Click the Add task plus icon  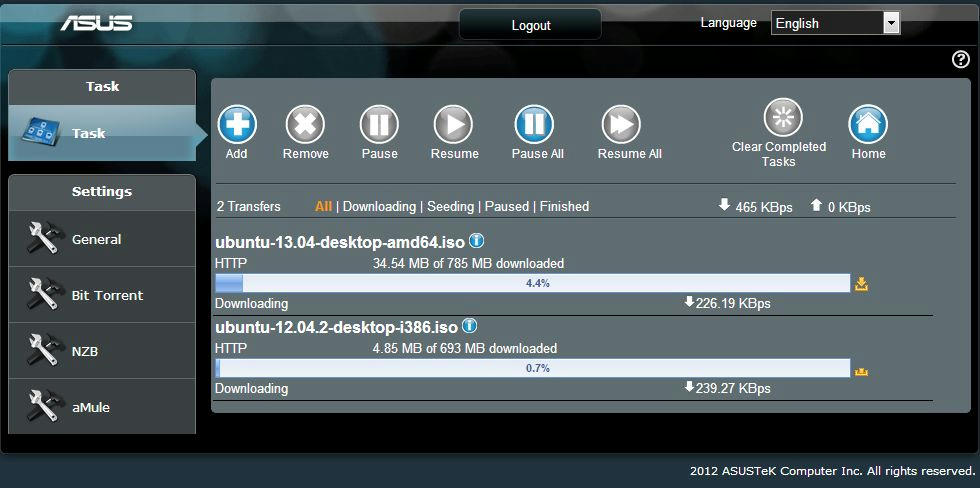click(237, 124)
